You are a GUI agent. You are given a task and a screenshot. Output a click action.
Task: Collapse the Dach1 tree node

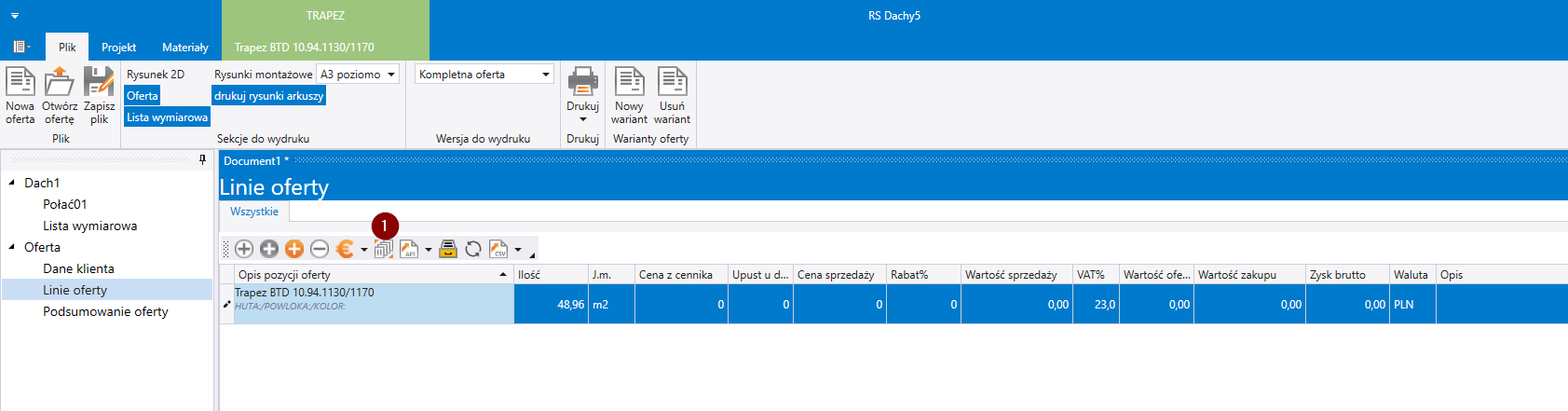coord(11,183)
